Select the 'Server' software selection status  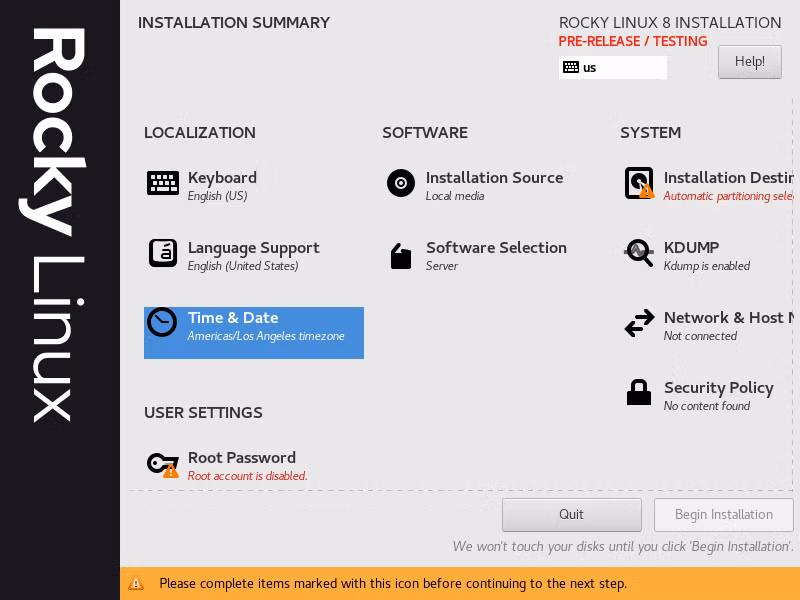pyautogui.click(x=442, y=266)
